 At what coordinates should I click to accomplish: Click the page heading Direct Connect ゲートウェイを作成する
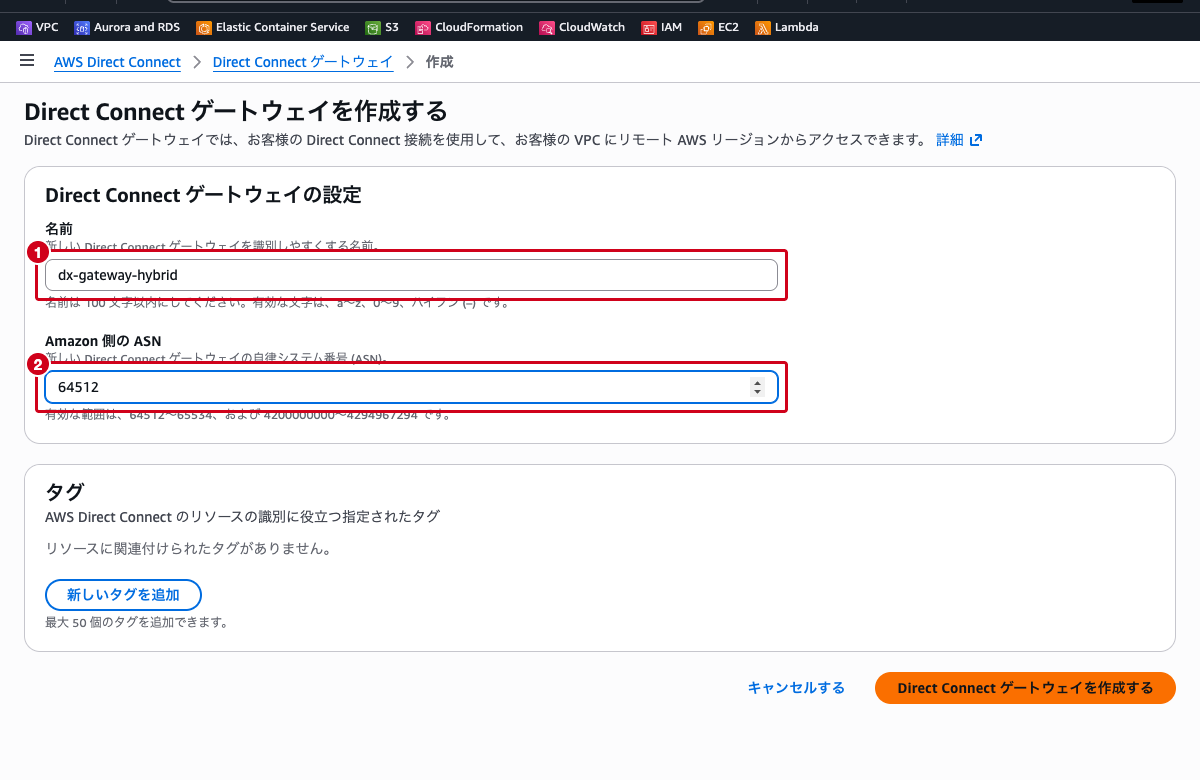[235, 110]
